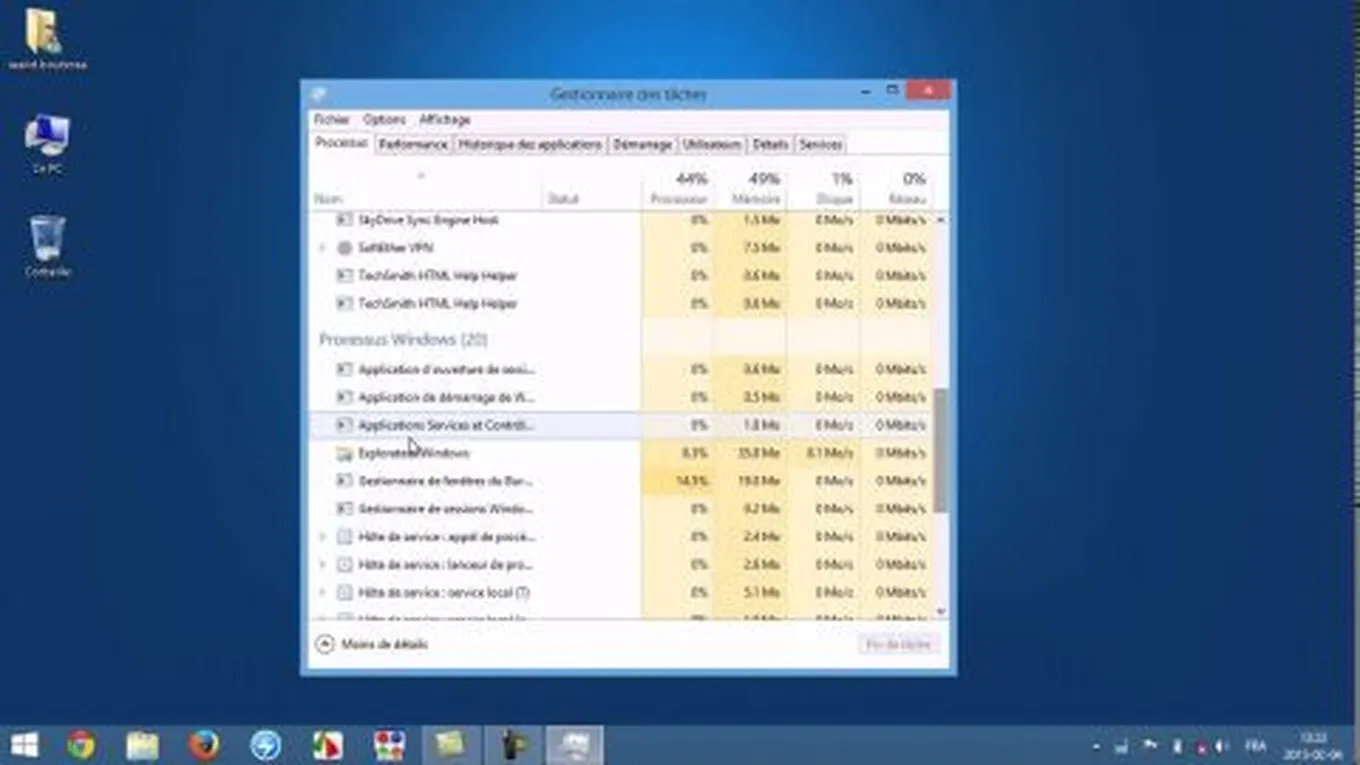This screenshot has width=1360, height=765.
Task: Click the Fin de tâche button
Action: [x=898, y=645]
